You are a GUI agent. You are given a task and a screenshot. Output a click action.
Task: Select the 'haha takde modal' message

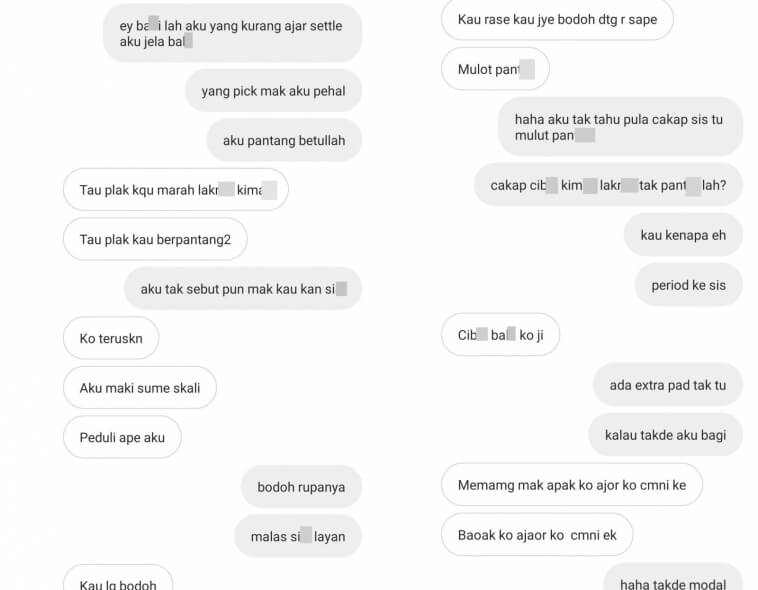pos(673,578)
